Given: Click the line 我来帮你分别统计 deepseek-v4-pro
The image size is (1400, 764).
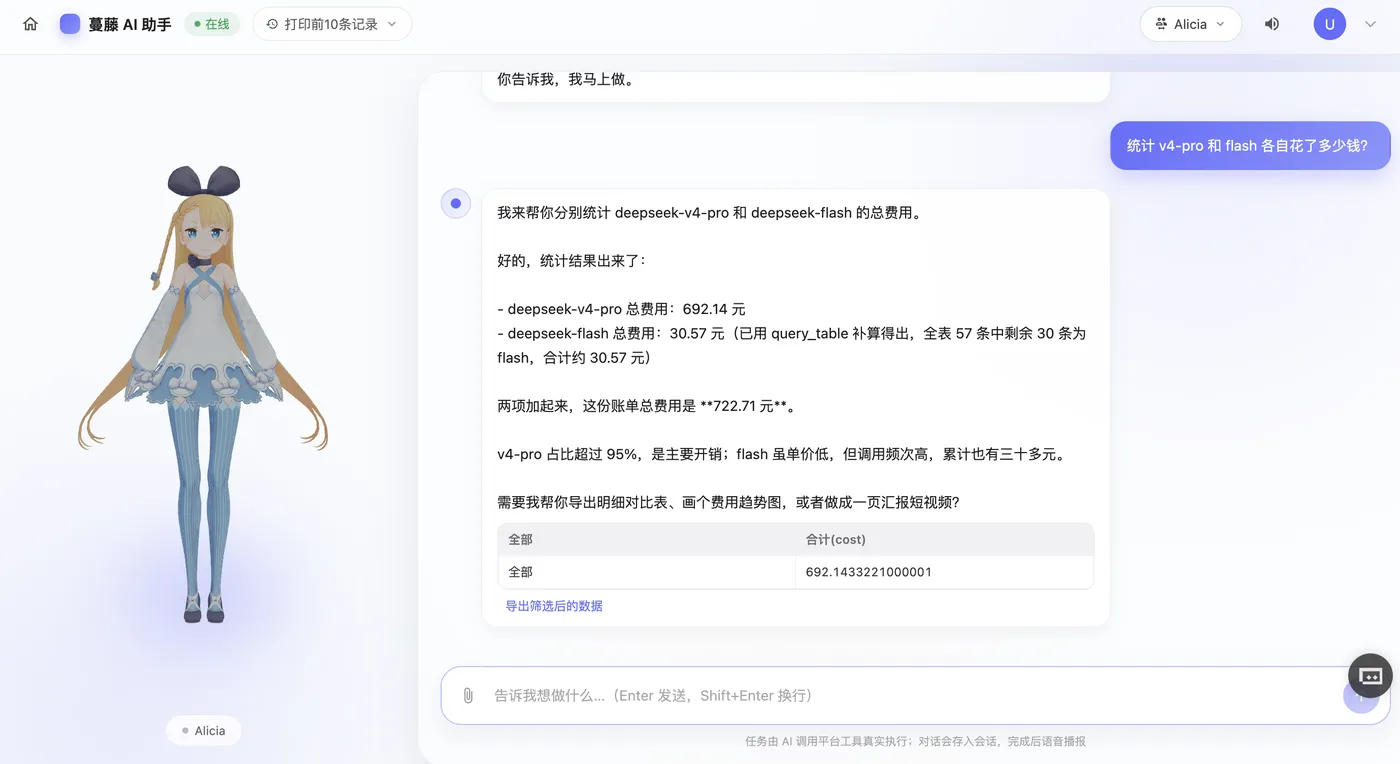Looking at the screenshot, I should [709, 213].
